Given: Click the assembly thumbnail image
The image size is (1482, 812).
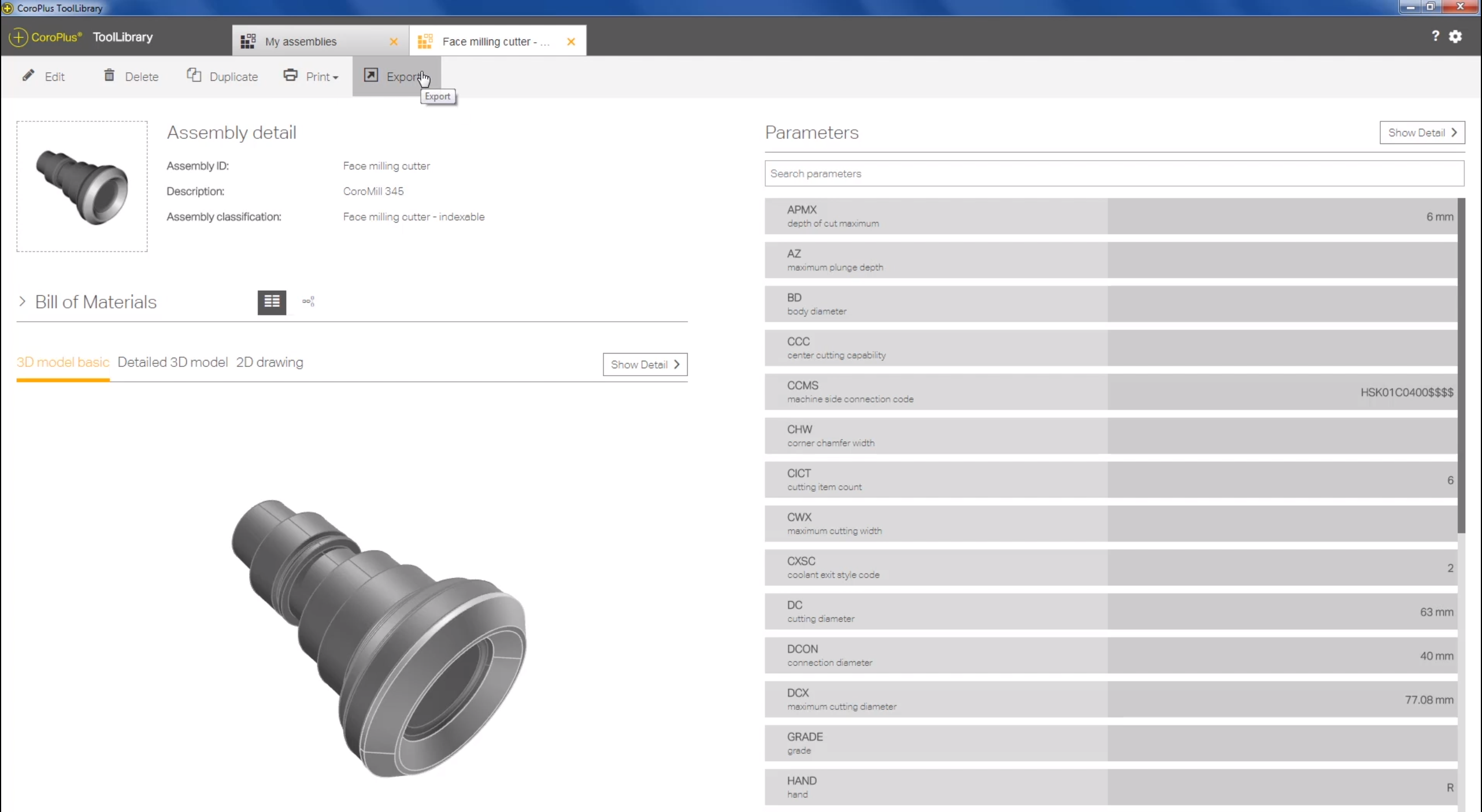Looking at the screenshot, I should [82, 187].
